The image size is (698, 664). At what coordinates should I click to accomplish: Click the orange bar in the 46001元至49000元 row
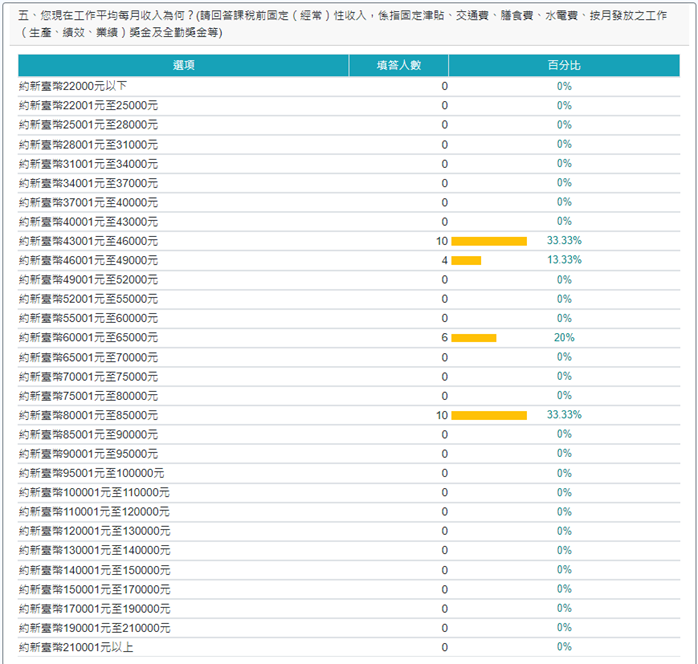(466, 260)
